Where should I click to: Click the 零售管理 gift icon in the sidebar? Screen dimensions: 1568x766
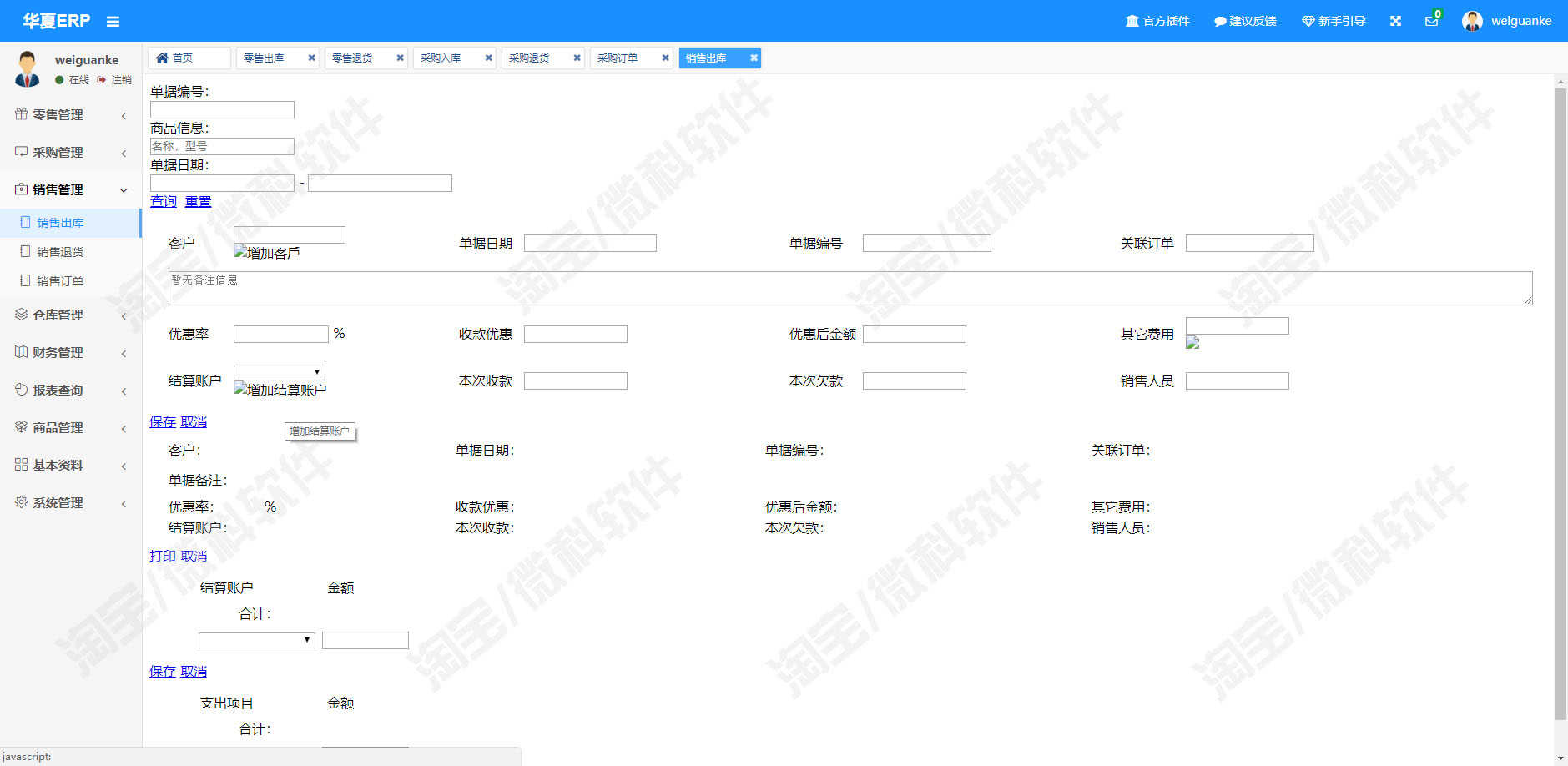tap(22, 114)
